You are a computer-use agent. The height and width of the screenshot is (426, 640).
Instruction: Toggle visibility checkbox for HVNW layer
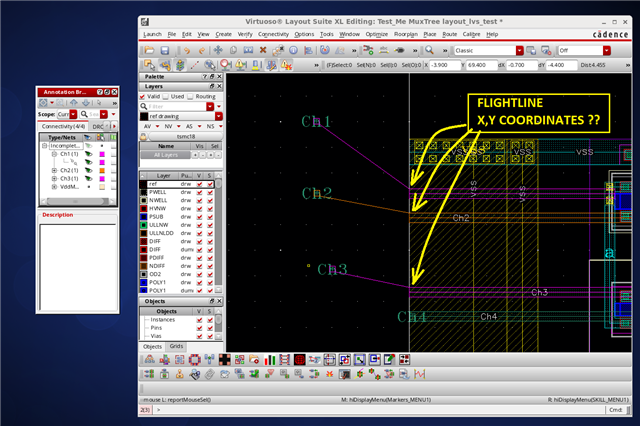200,209
